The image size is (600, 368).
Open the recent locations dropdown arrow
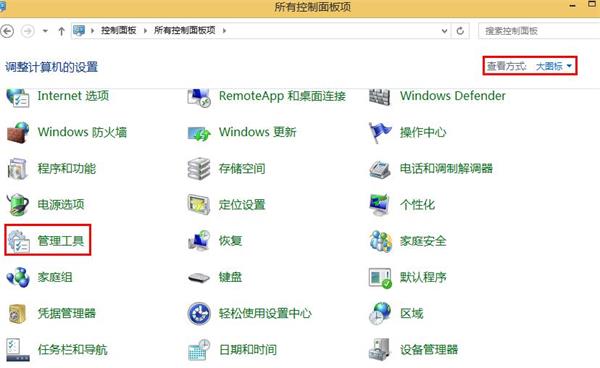[45, 31]
